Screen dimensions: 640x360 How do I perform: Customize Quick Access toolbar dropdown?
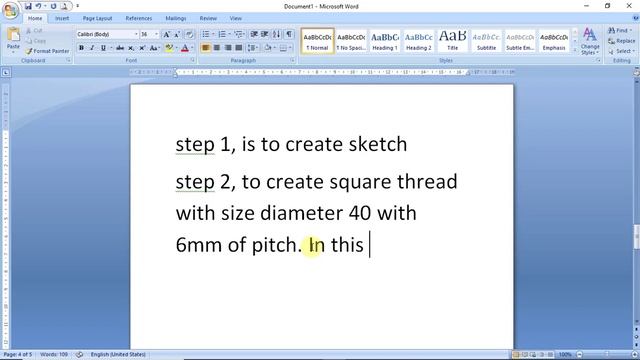point(78,6)
